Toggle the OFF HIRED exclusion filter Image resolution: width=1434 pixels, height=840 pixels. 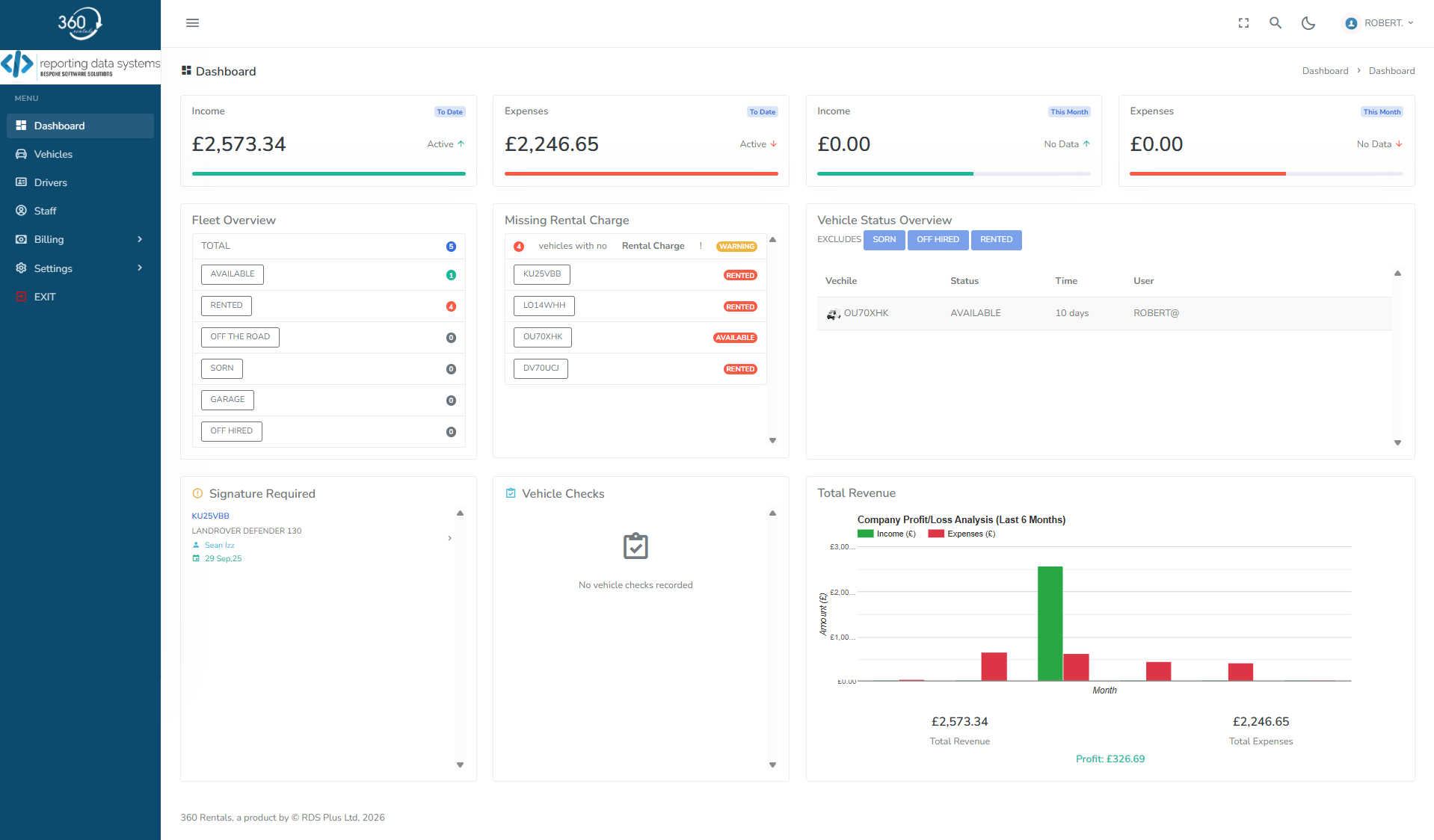click(x=938, y=240)
